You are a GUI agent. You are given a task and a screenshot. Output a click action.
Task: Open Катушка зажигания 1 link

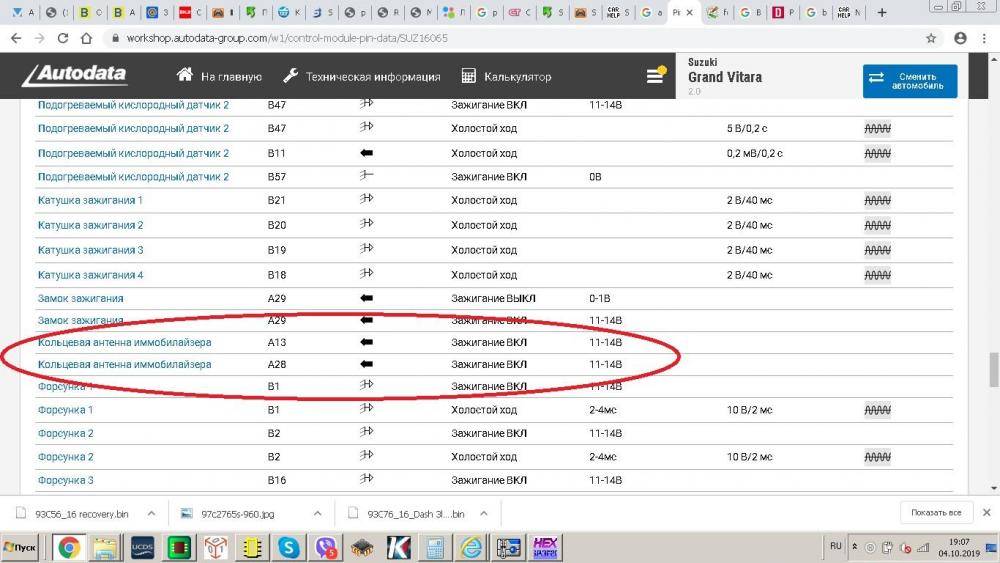[90, 201]
